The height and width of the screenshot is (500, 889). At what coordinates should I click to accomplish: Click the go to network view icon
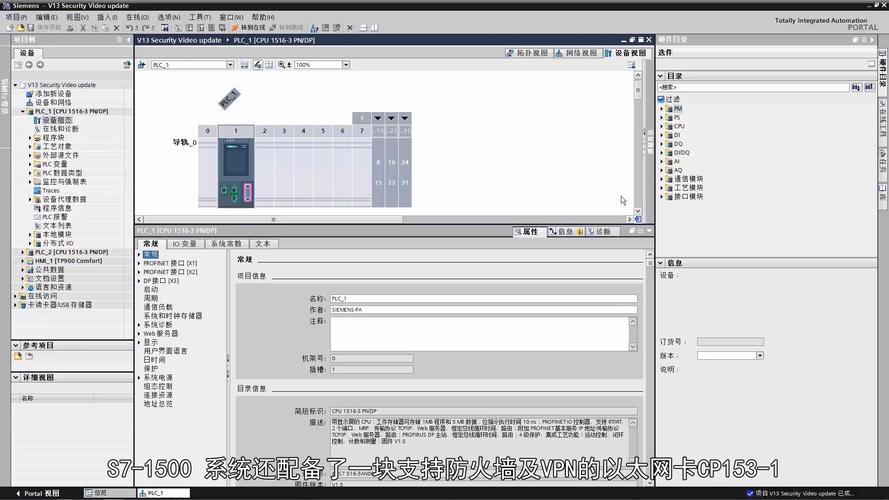142,65
